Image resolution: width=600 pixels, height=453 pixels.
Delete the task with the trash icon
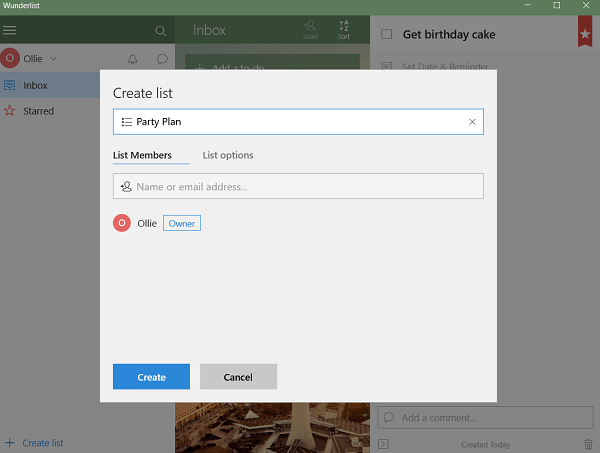click(588, 444)
